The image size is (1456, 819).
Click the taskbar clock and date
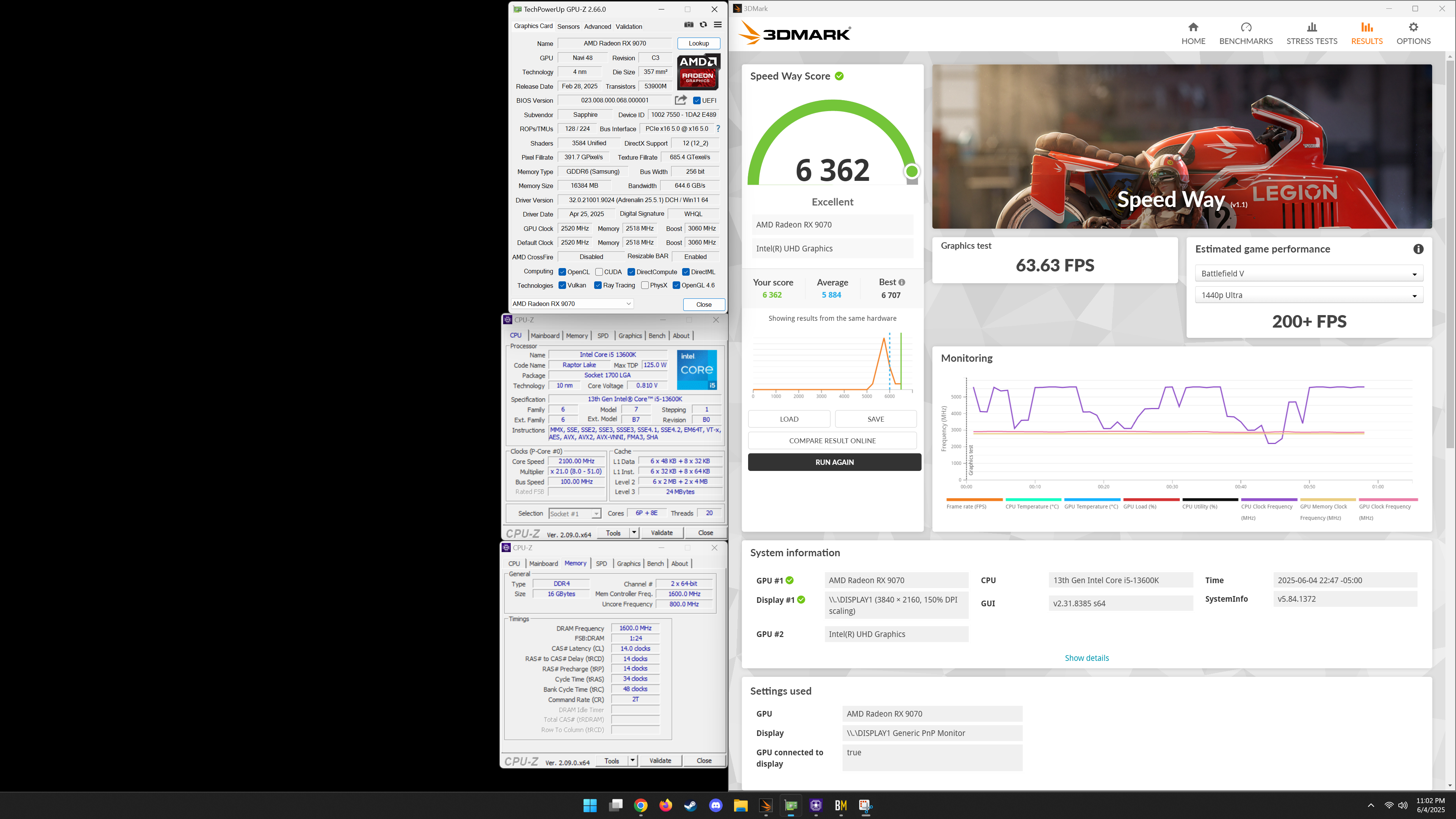(1430, 805)
